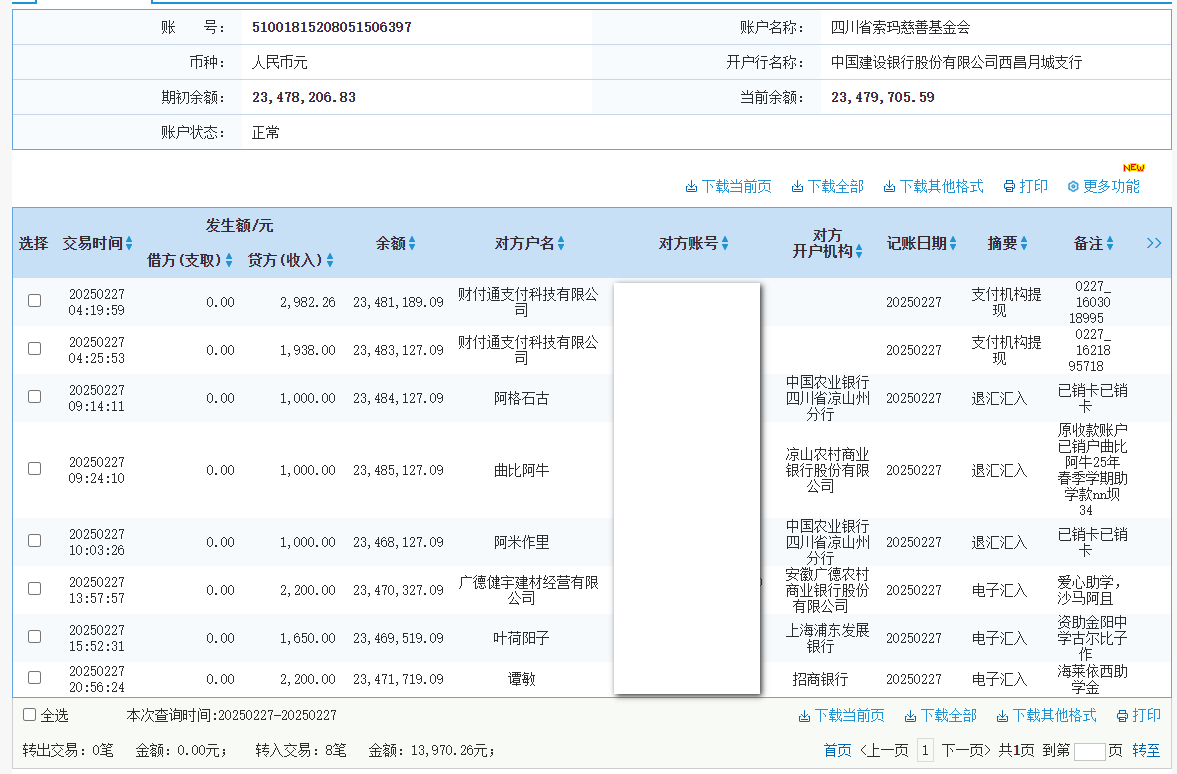
Task: Click bank name 中国建设银行股份有限公司西昌月城支行
Action: (956, 62)
